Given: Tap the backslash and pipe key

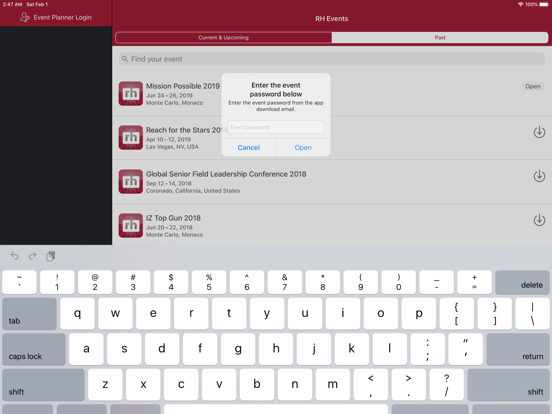Looking at the screenshot, I should point(532,314).
